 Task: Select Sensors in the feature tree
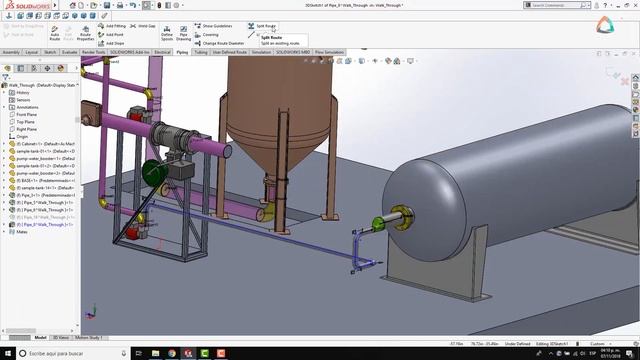click(x=20, y=100)
